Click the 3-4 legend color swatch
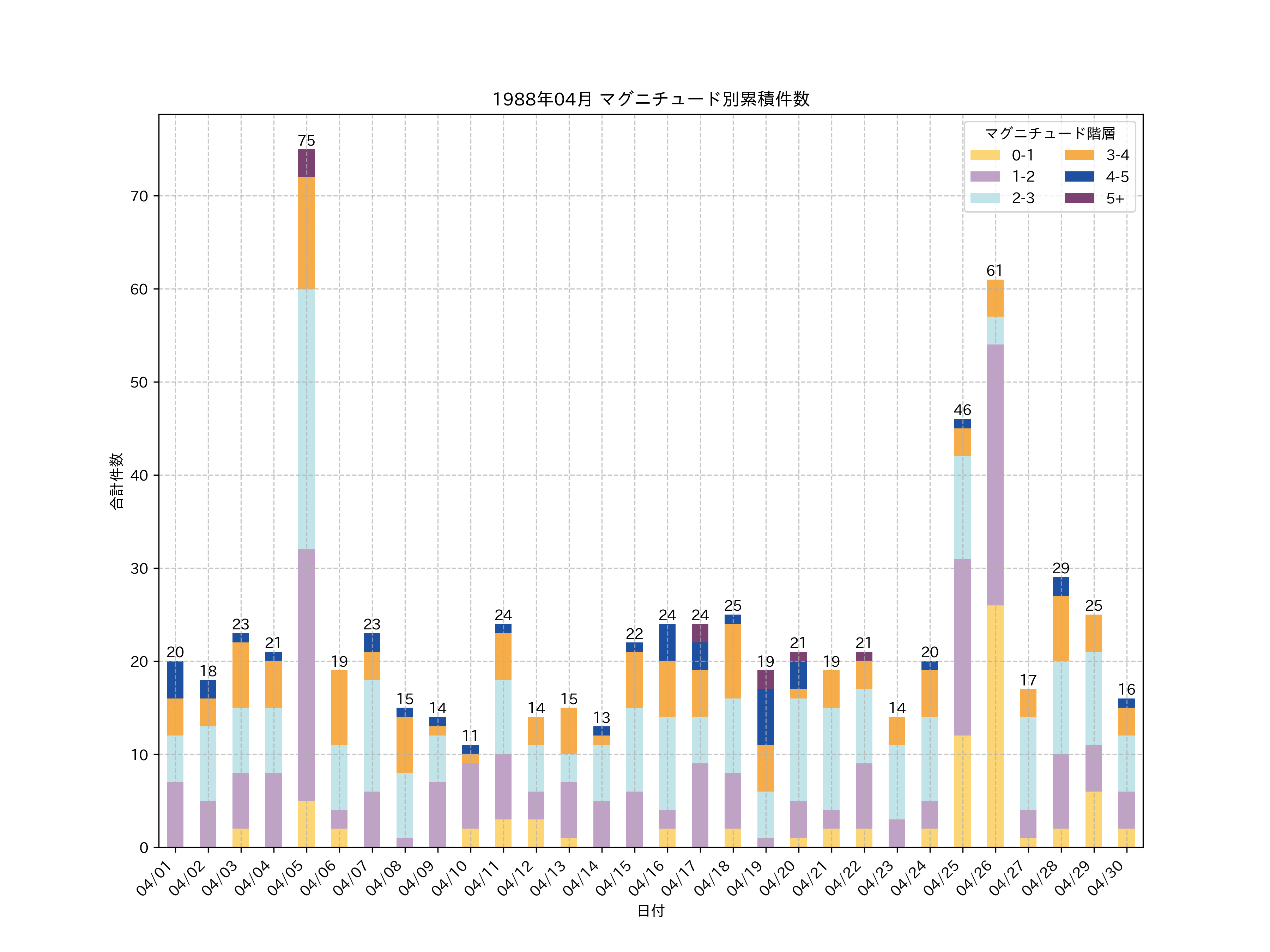Screen dimensions: 1270x952 (1079, 155)
